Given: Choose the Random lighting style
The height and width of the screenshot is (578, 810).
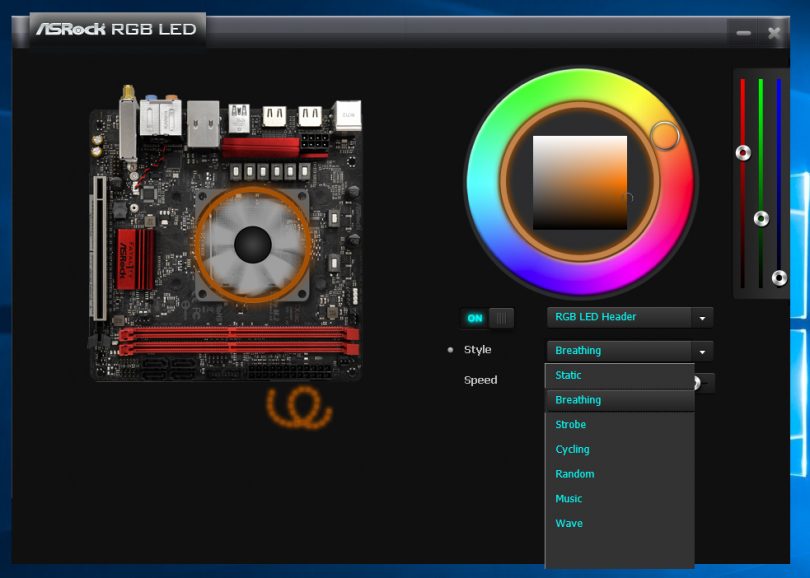Looking at the screenshot, I should [x=574, y=474].
